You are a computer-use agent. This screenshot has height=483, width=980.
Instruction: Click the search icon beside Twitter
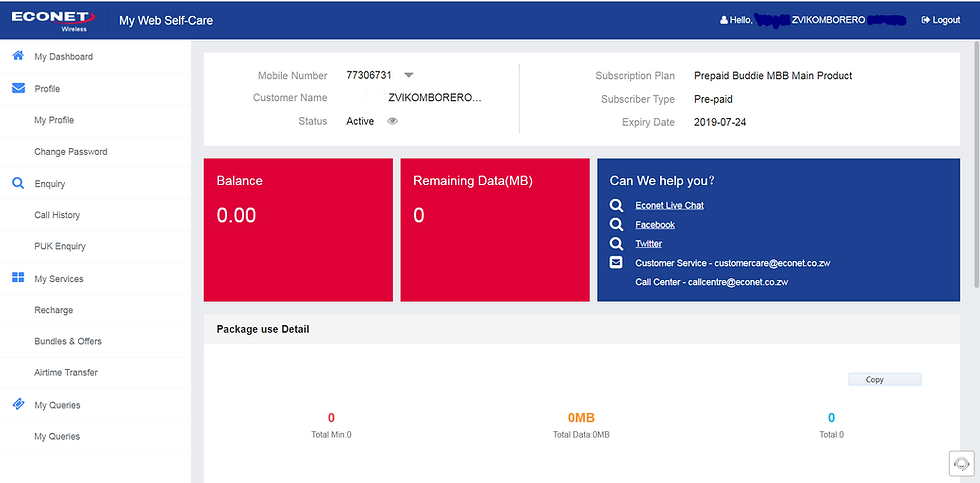point(616,244)
